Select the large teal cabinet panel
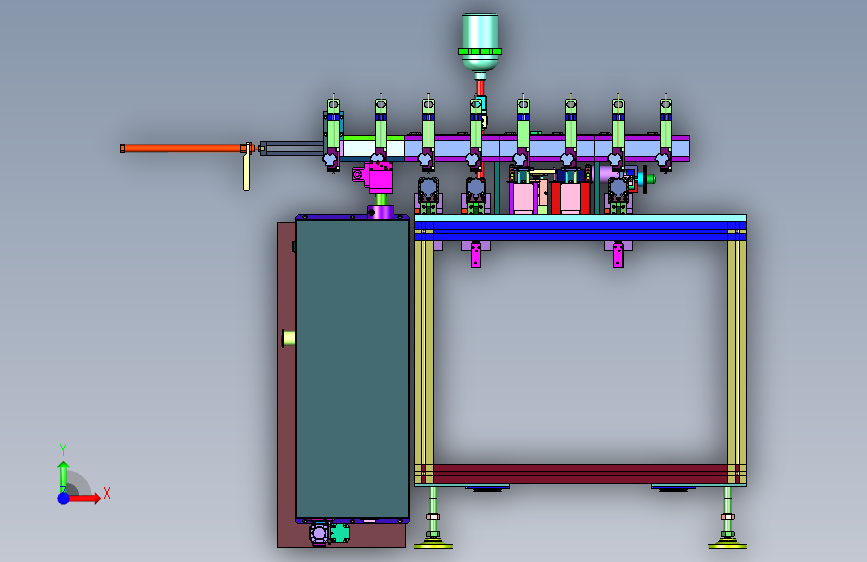 point(352,368)
